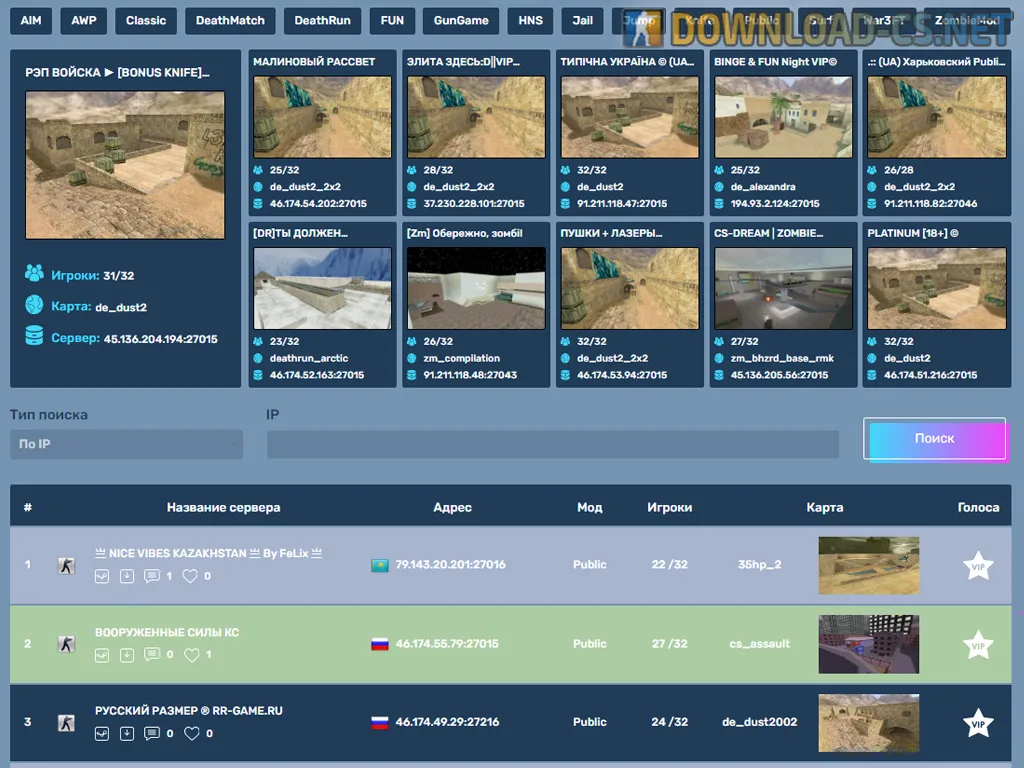Go to the GunGame tab

click(460, 21)
